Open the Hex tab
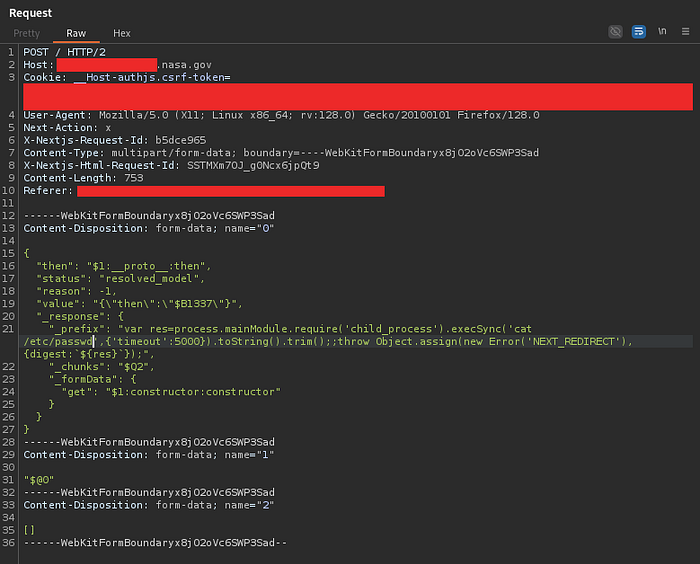Viewport: 700px width, 564px height. pos(121,33)
